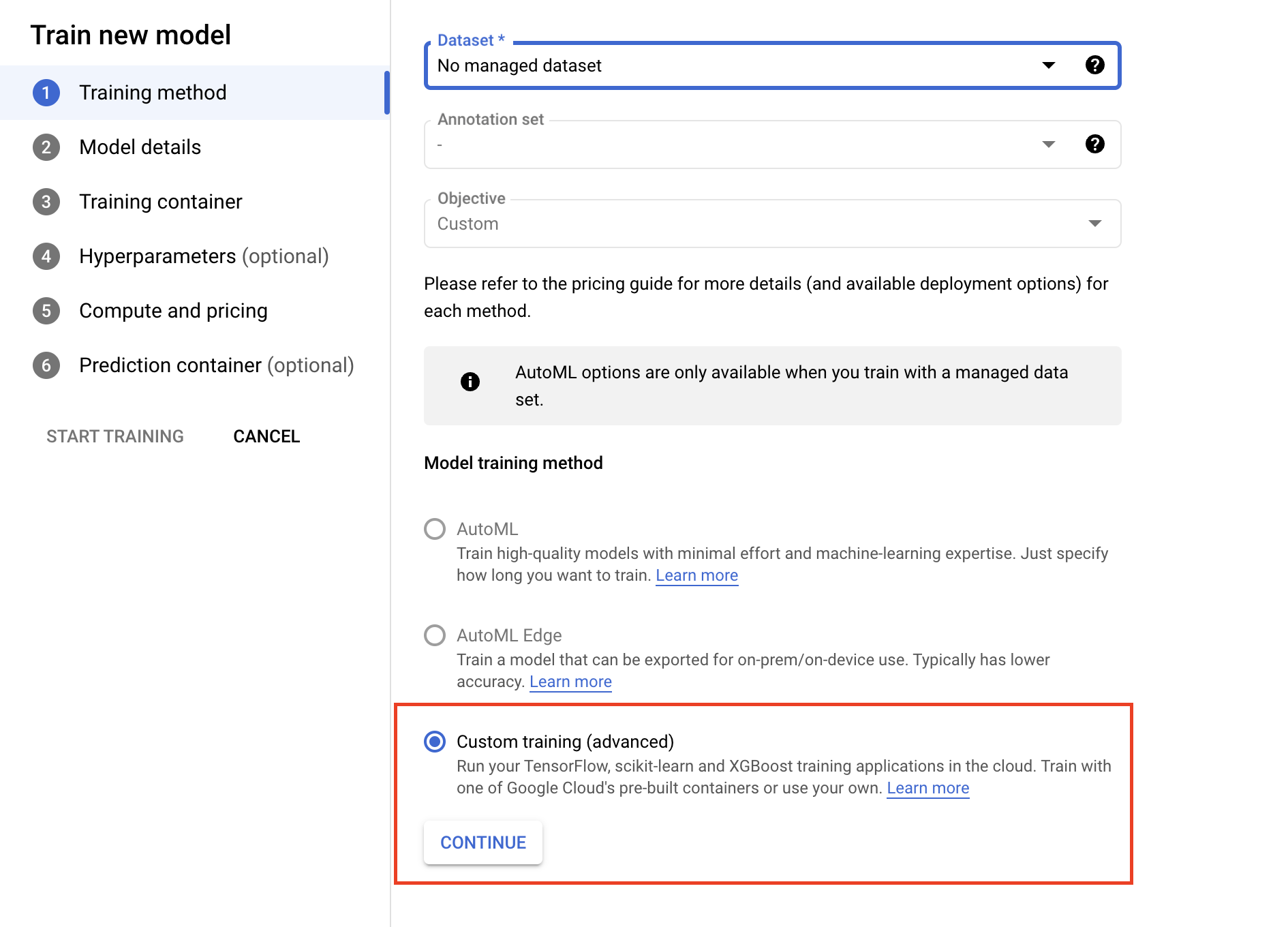Click the step 3 Training container circle icon
Screen dimensions: 1288x927
(x=46, y=202)
